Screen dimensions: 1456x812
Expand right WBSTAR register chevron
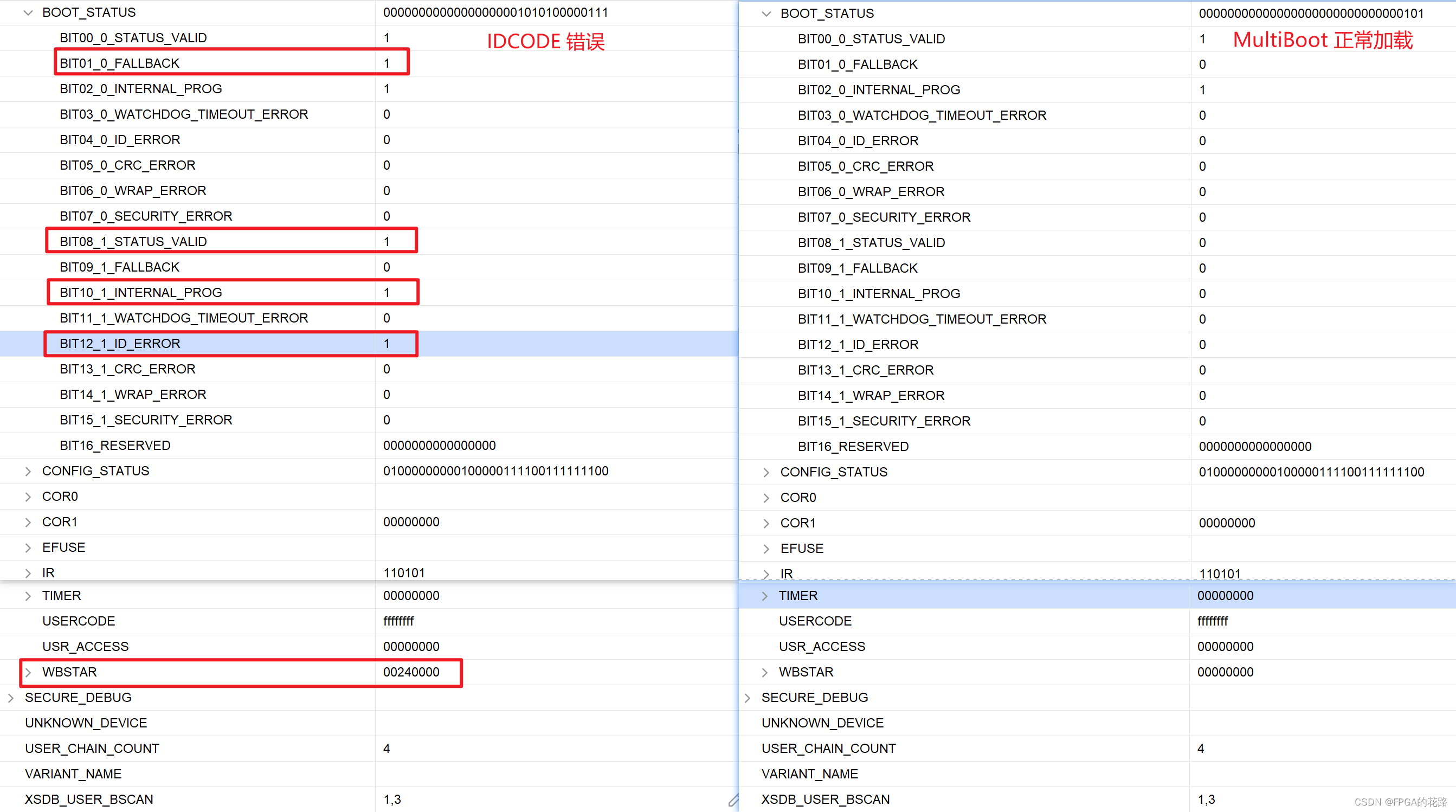click(x=765, y=673)
